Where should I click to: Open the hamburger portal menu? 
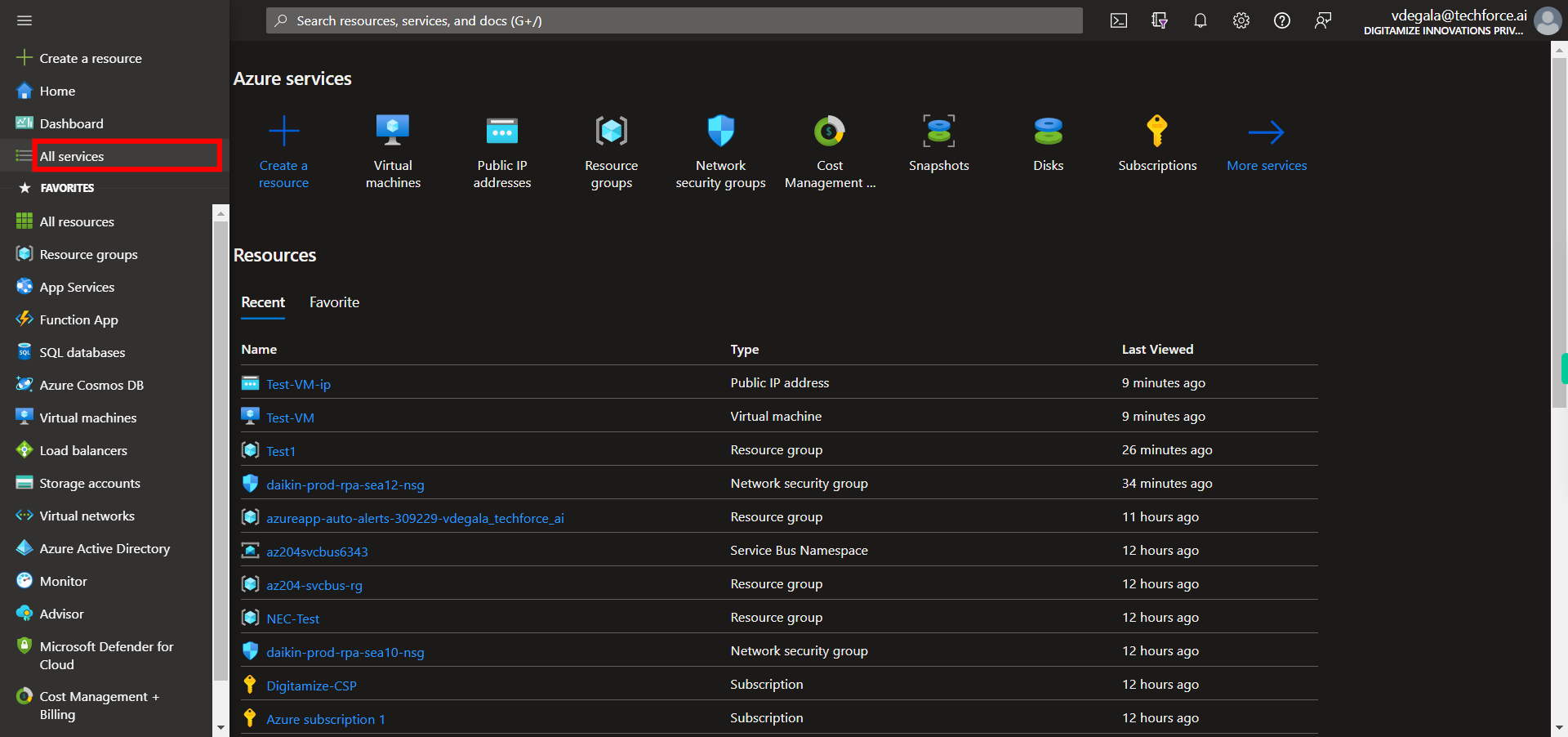point(24,20)
